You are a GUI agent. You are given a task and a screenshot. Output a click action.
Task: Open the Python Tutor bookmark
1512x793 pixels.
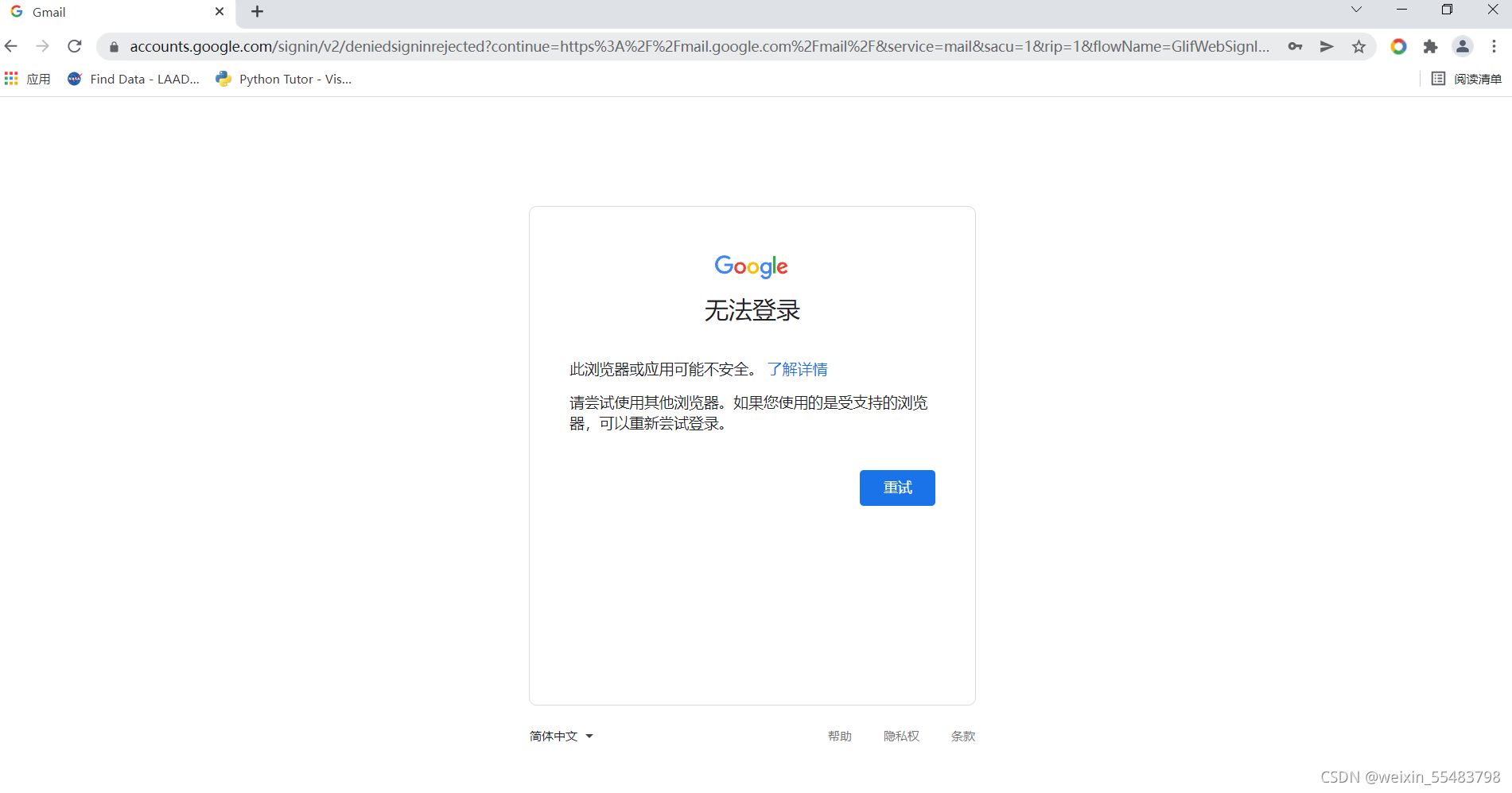click(x=284, y=79)
